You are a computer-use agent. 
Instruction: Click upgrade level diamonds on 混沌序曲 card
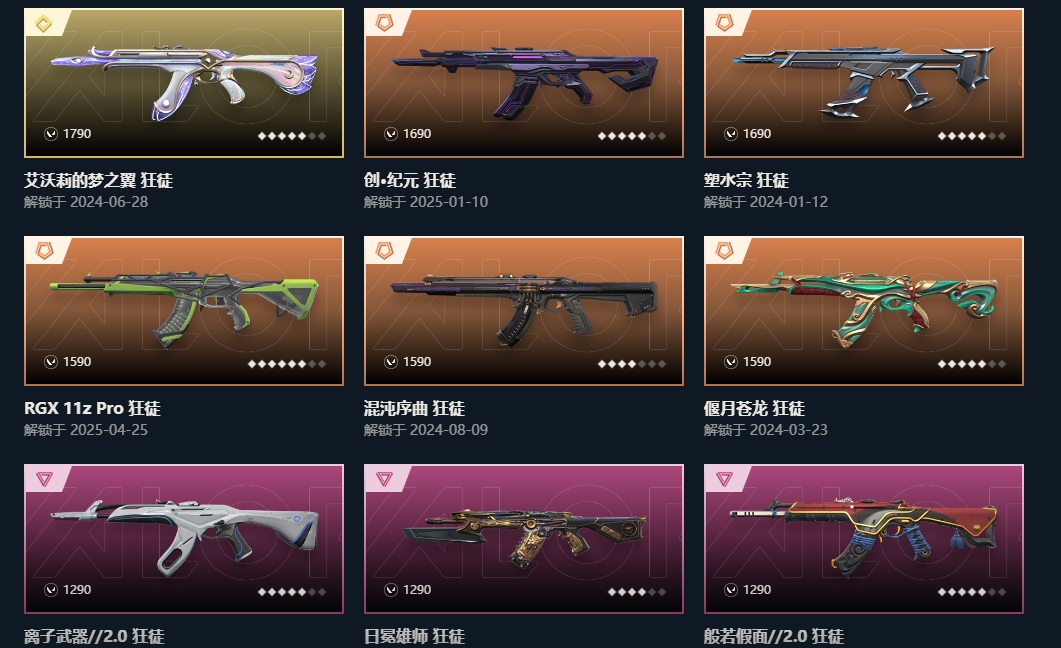click(x=632, y=364)
